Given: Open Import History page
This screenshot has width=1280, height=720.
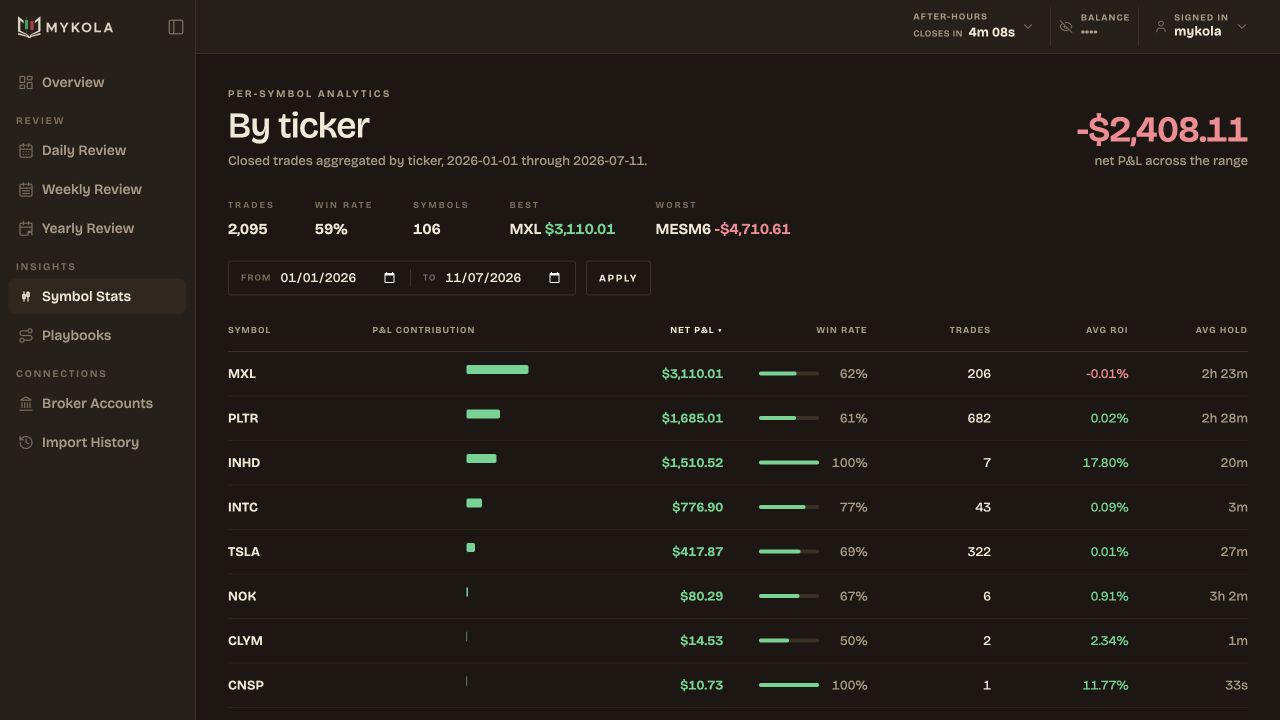Looking at the screenshot, I should click(97, 442).
